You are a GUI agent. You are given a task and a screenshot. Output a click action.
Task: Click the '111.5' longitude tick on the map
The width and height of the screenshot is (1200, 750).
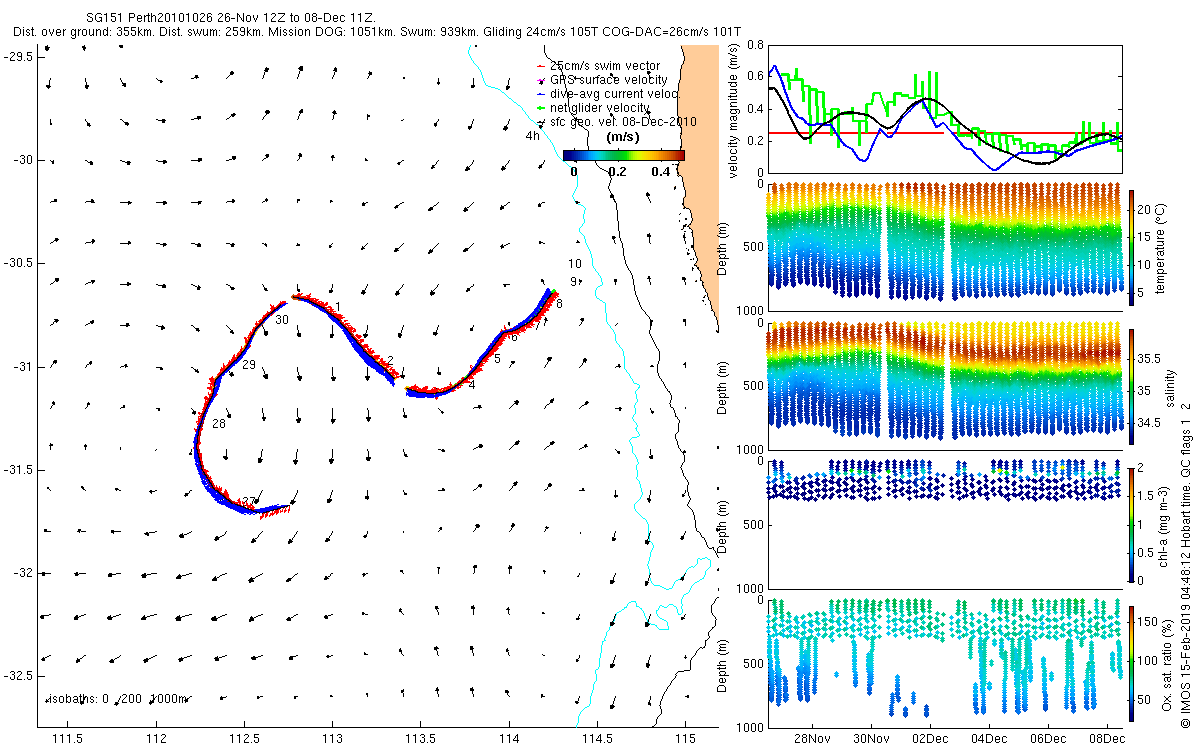(67, 739)
